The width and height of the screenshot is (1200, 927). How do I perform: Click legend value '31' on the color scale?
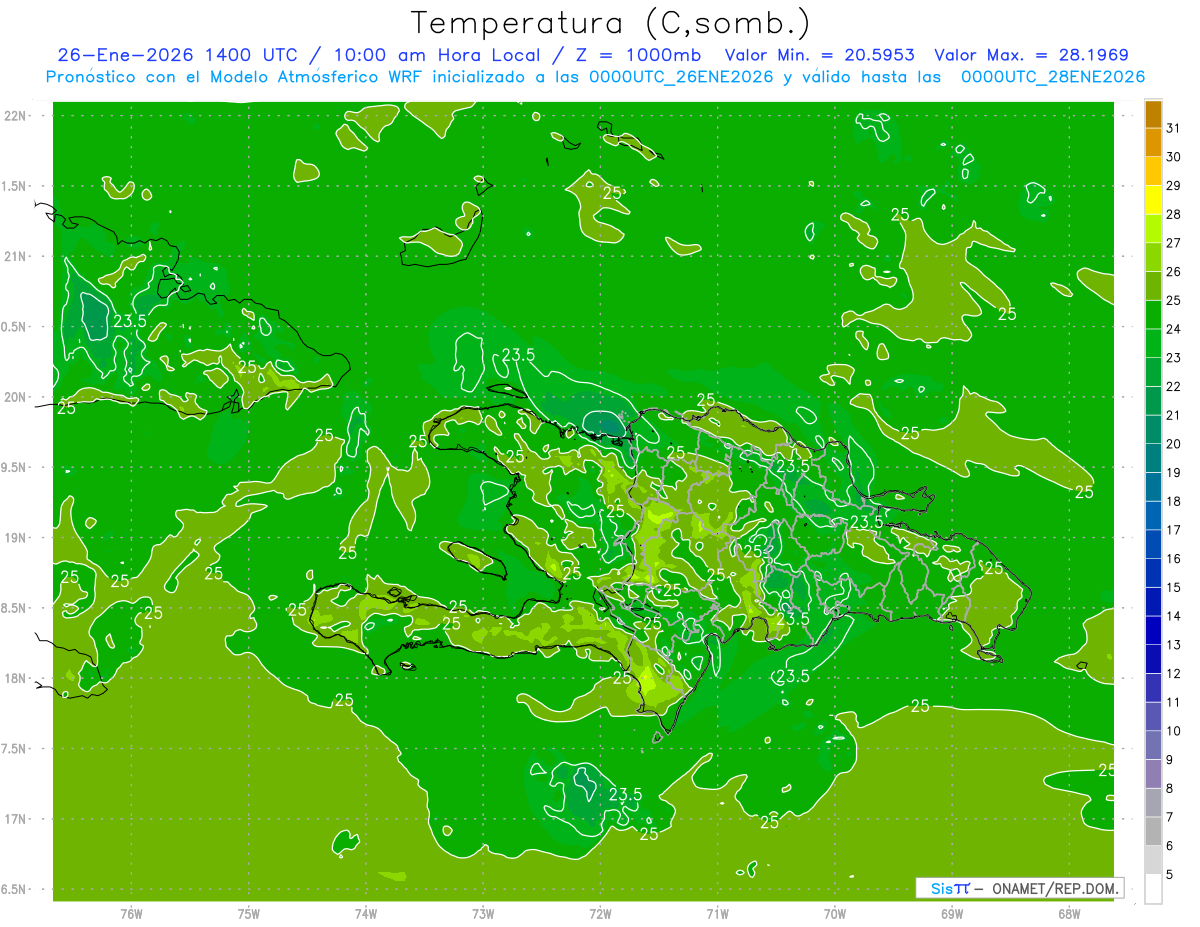pos(1174,128)
